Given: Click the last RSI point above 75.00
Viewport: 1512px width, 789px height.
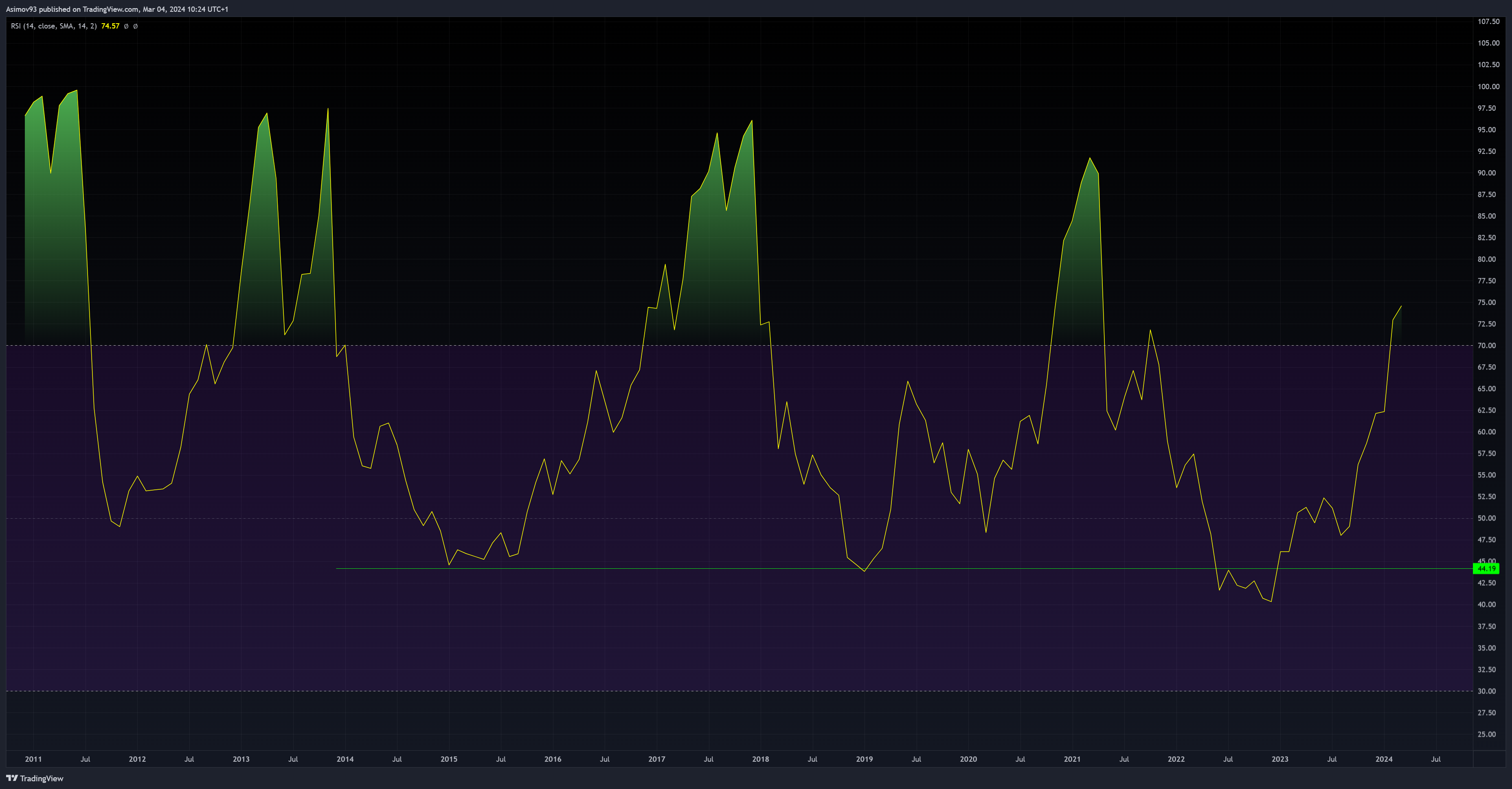Looking at the screenshot, I should point(1401,306).
